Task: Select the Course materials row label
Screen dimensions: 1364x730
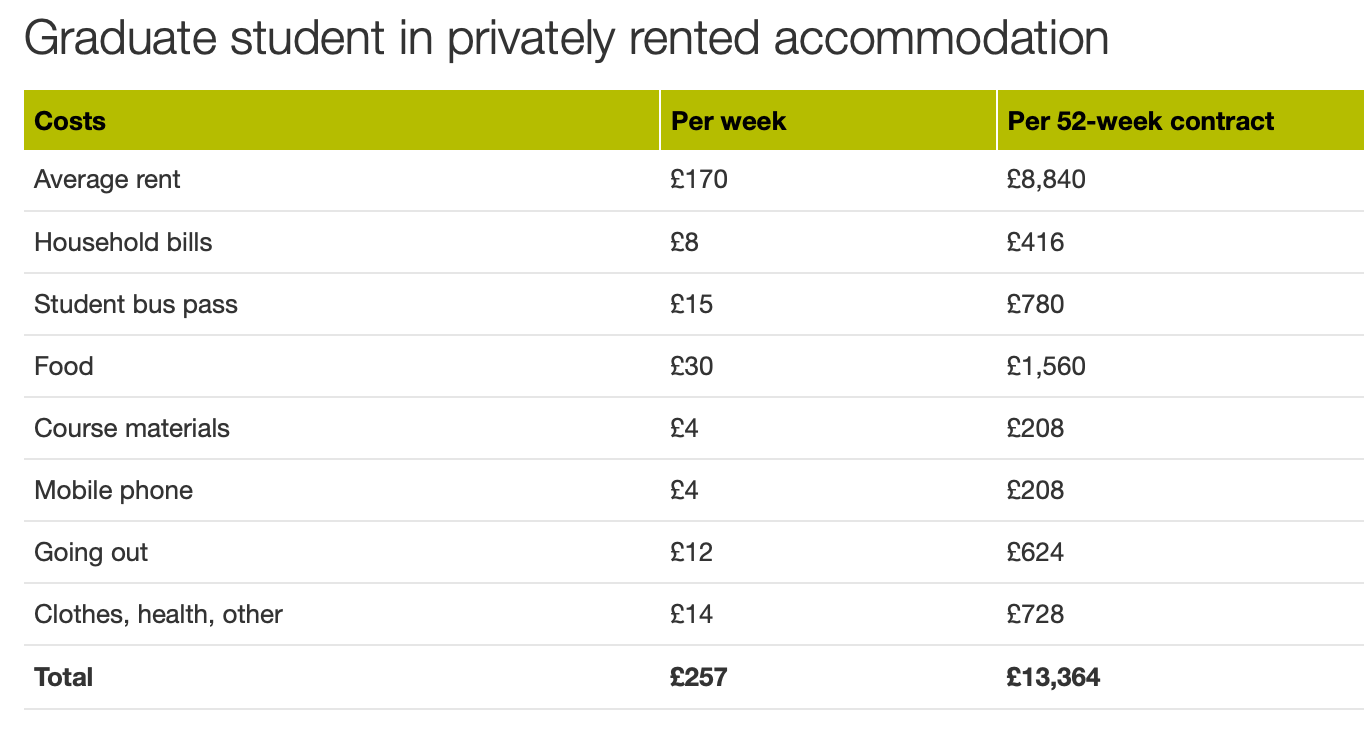Action: 132,428
